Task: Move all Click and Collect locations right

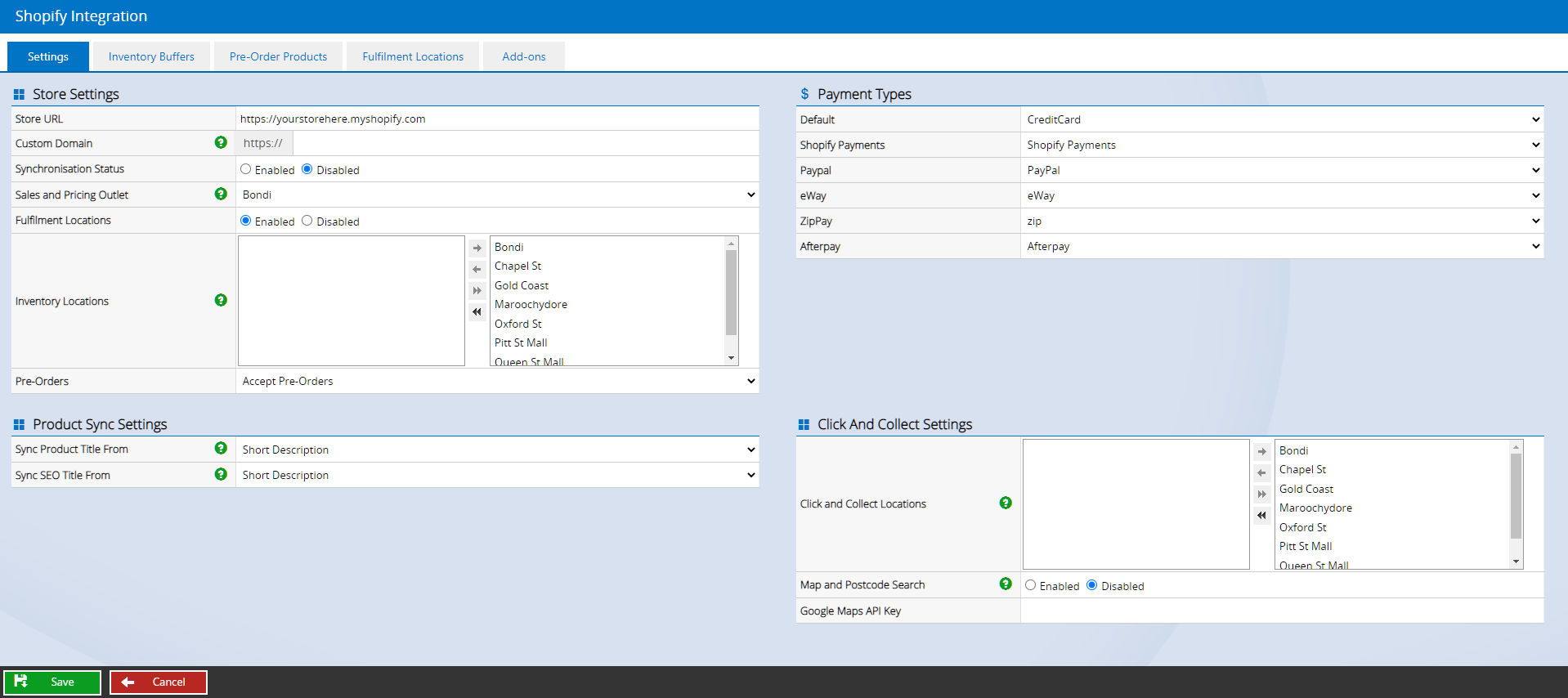Action: pyautogui.click(x=1262, y=494)
